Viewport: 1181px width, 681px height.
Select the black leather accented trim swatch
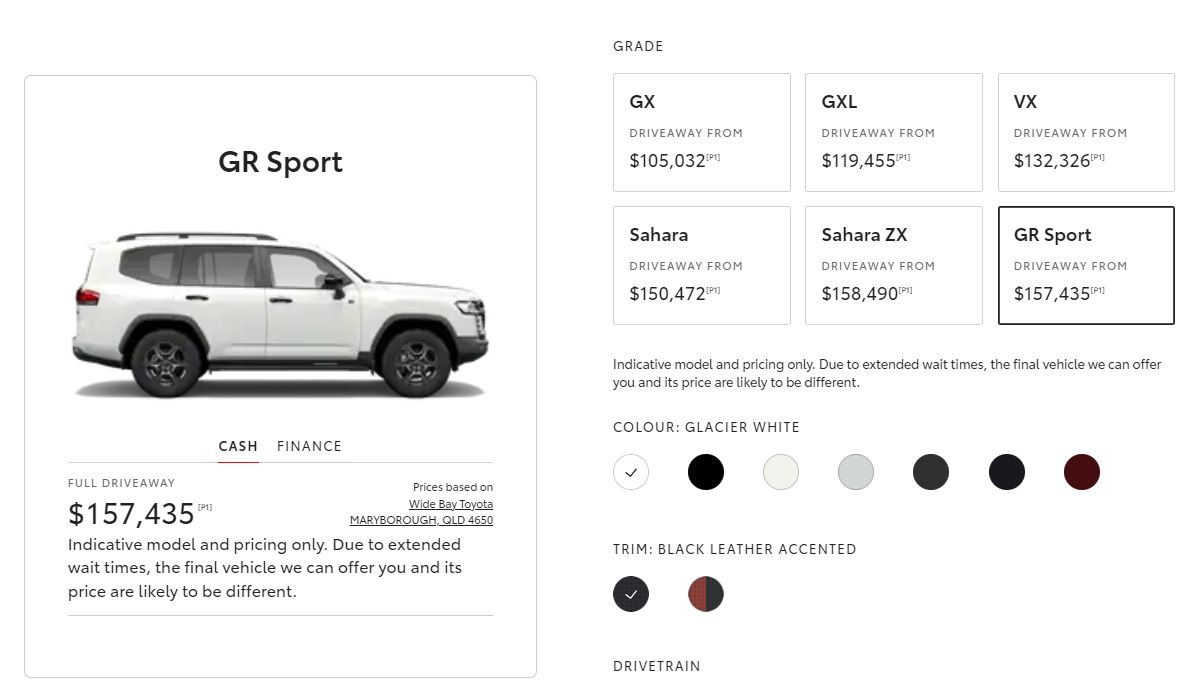(631, 594)
